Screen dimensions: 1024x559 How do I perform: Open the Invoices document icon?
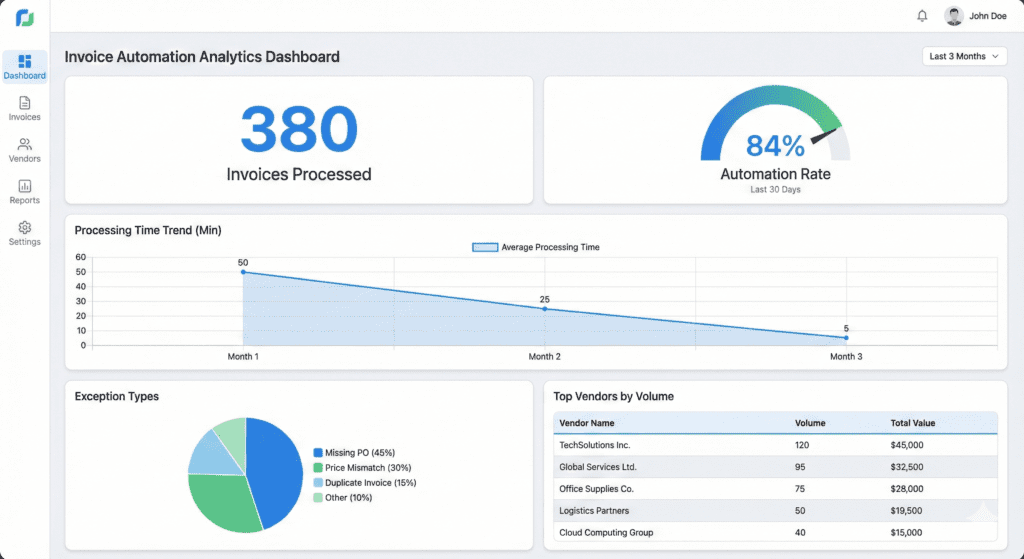pos(25,103)
